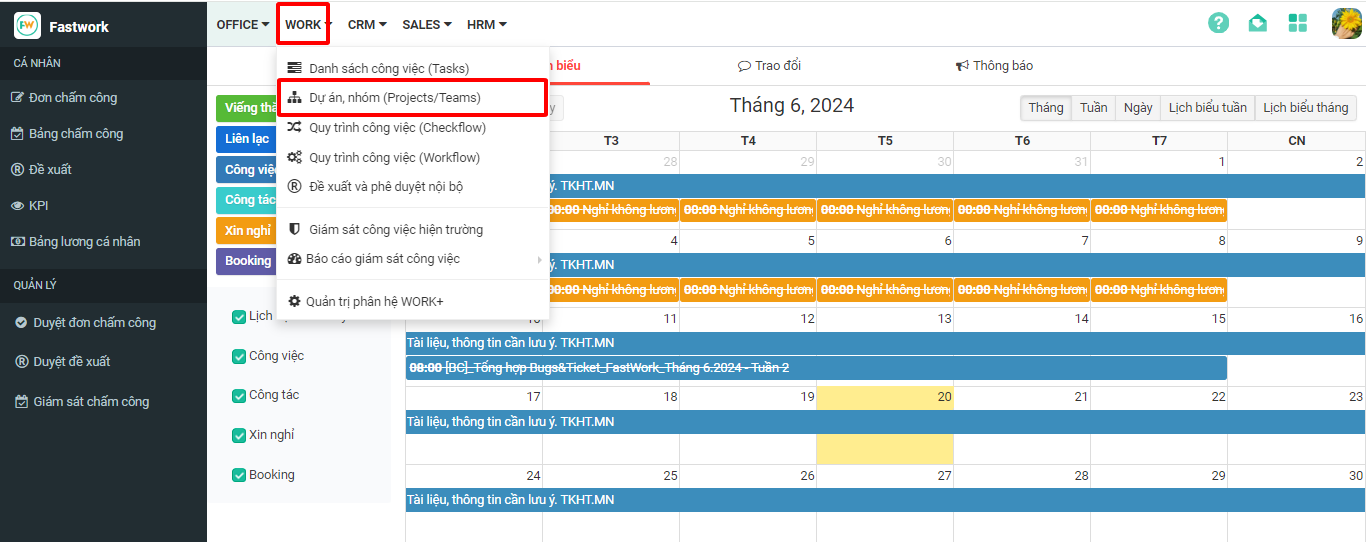Disable the Booking checkbox filter
The height and width of the screenshot is (542, 1366).
(x=239, y=476)
